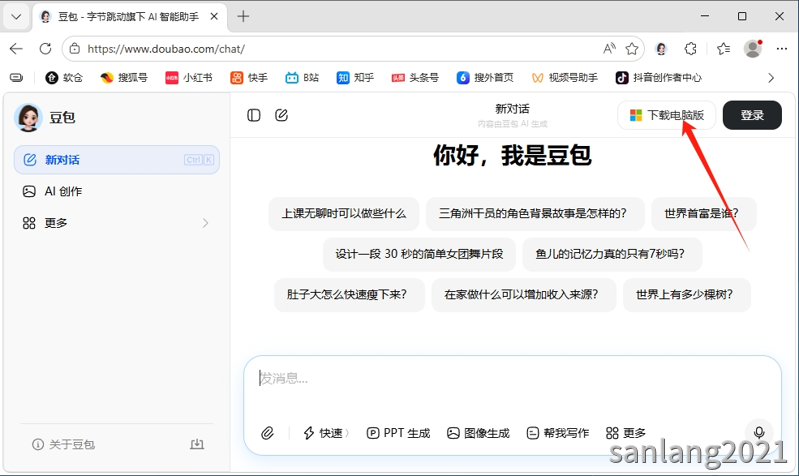
Task: Choose suggestion 设计一段 30 秒的简单女团舞片段
Action: (x=419, y=254)
